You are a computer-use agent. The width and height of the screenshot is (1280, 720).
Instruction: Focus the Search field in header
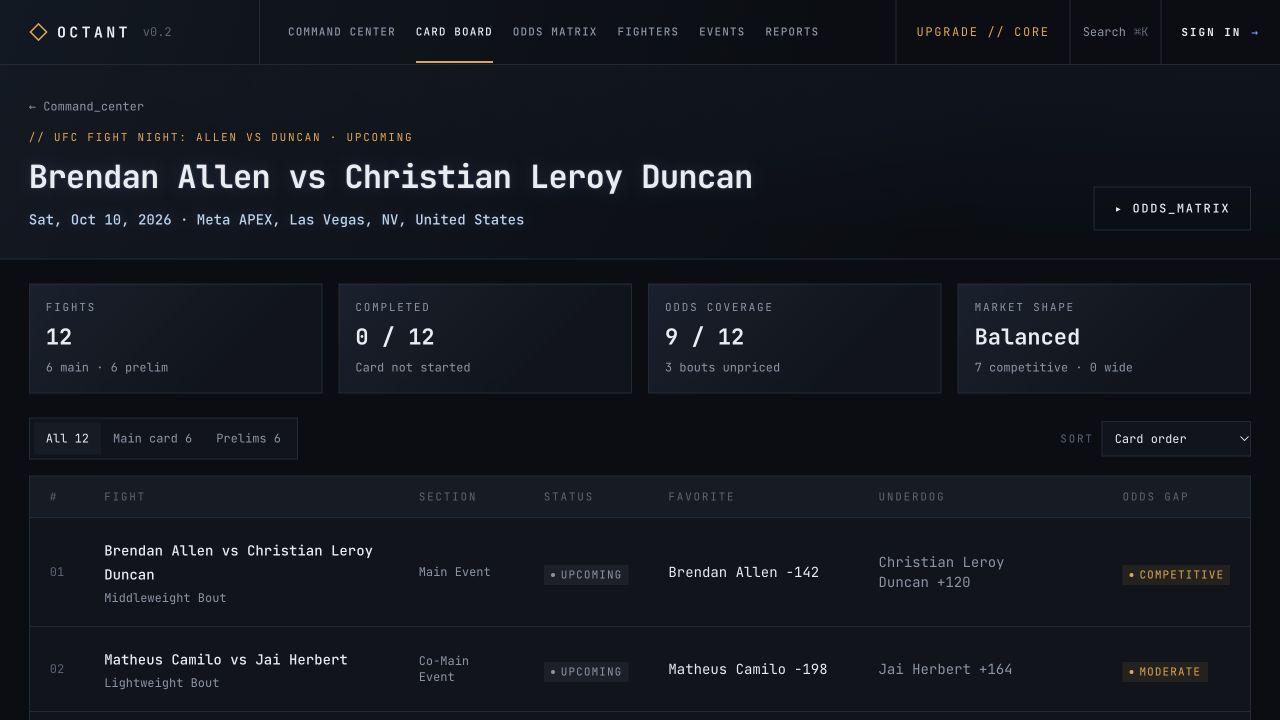(1115, 32)
